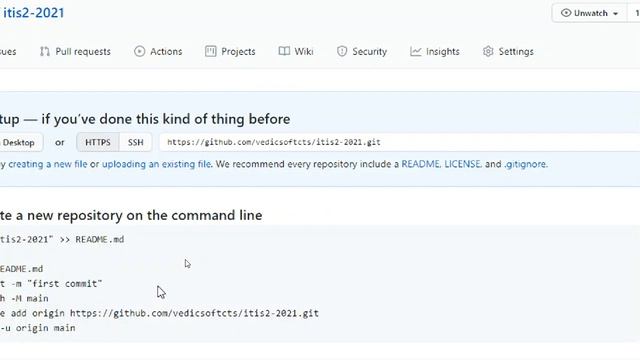Open the itis2-2021 repository link
Image resolution: width=640 pixels, height=360 pixels.
point(33,13)
